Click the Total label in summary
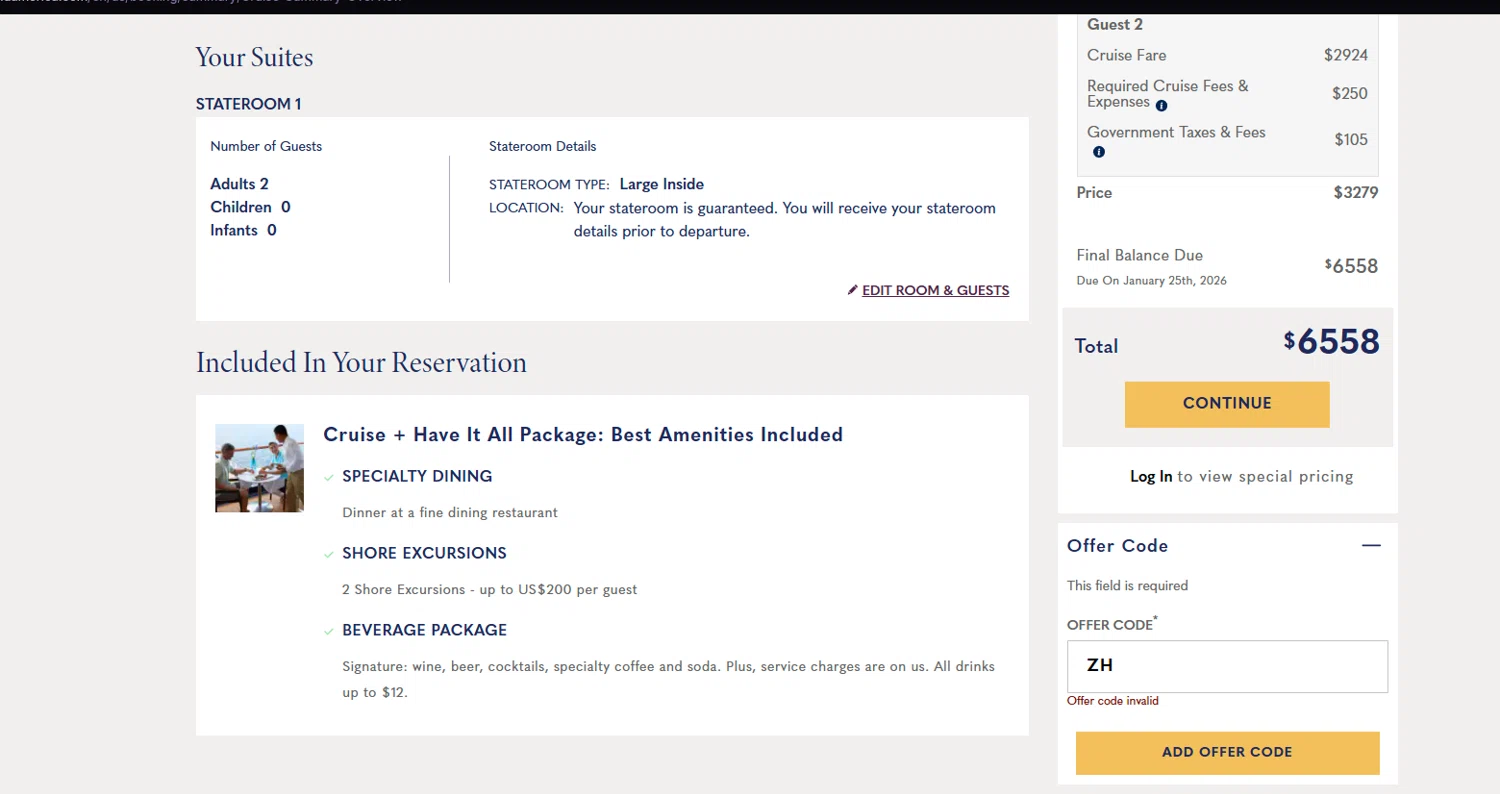The height and width of the screenshot is (794, 1500). (x=1096, y=347)
